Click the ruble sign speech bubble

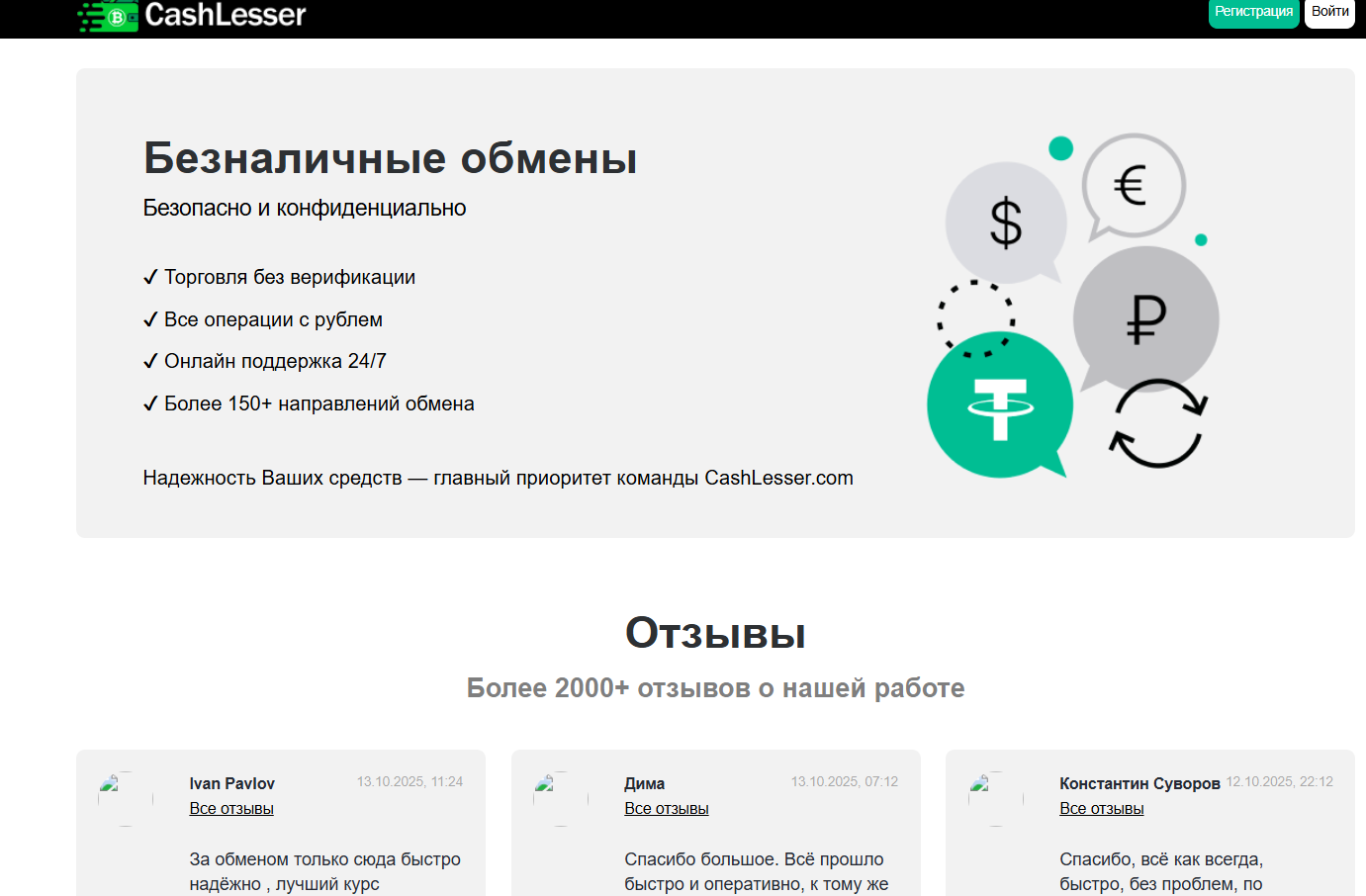point(1145,319)
